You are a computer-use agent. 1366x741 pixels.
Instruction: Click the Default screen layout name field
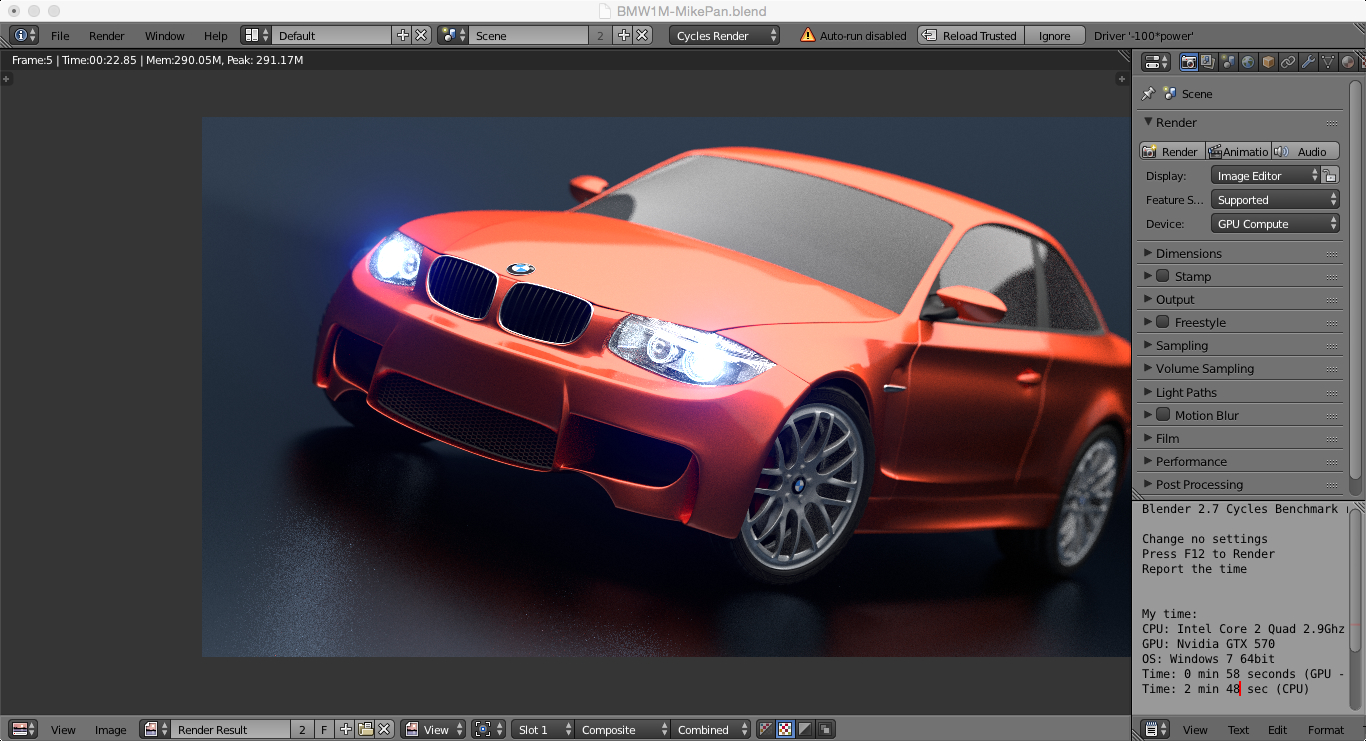click(332, 35)
